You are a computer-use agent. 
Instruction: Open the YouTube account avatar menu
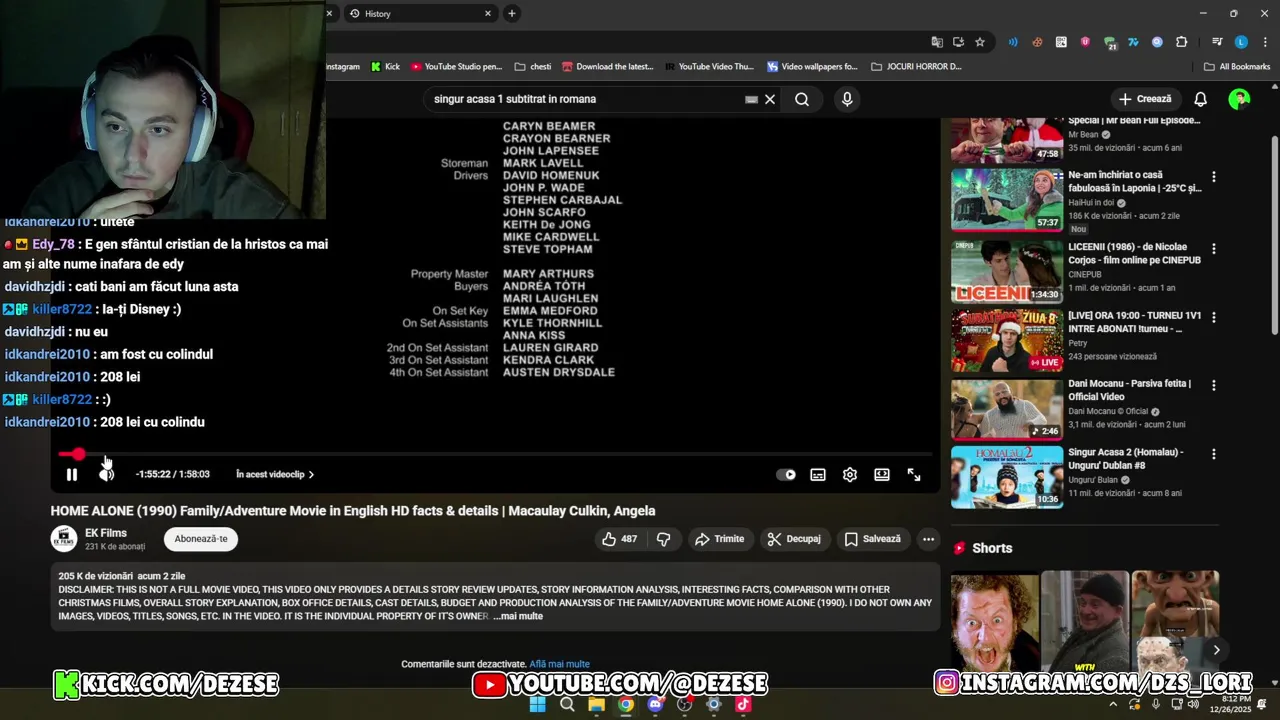tap(1239, 99)
